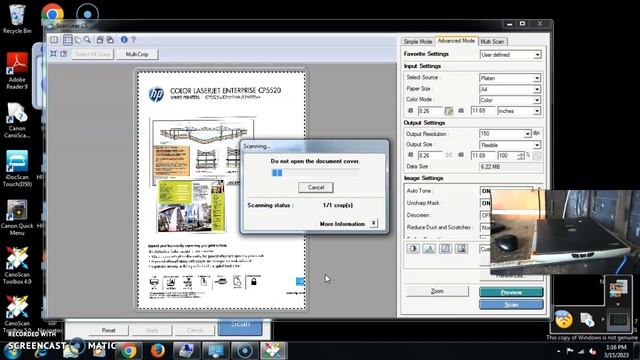Screen dimensions: 640x360
Task: Show hidden system tray icons arrow
Action: (x=558, y=351)
